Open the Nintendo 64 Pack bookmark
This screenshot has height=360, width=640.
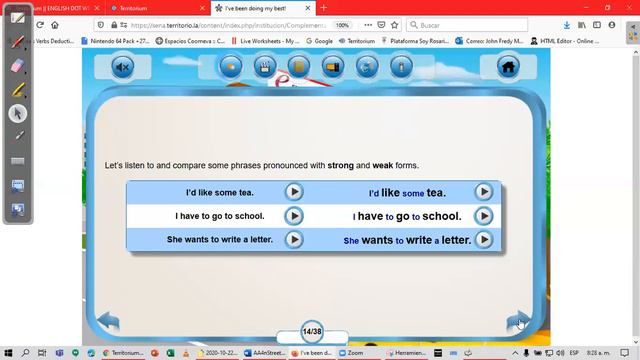coord(115,41)
